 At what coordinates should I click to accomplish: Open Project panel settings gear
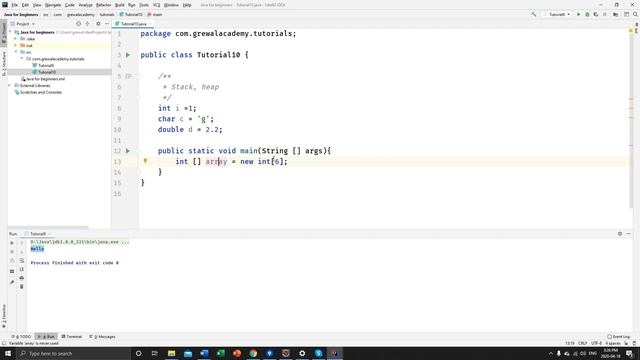(98, 24)
